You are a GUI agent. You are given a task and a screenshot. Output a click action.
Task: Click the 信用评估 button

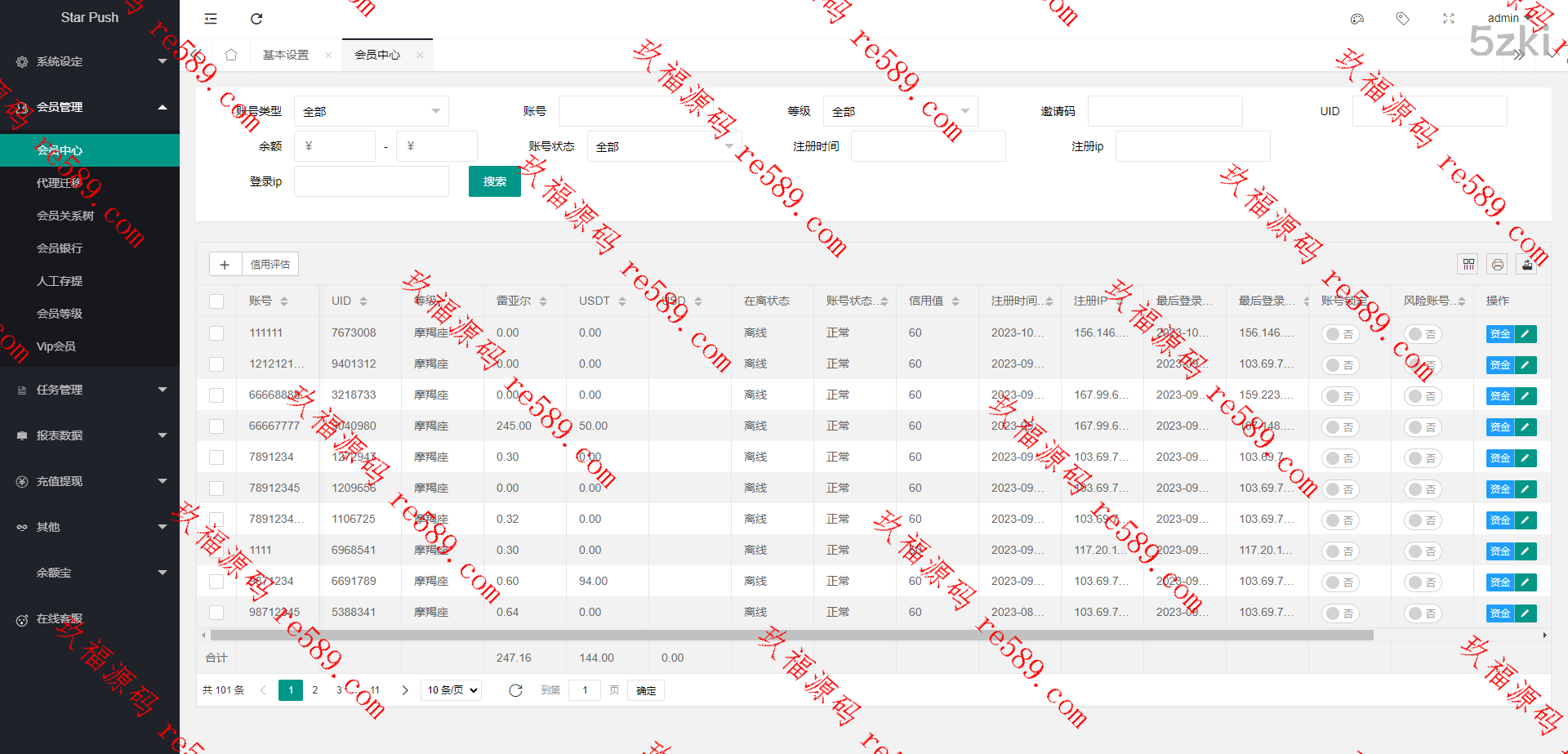point(270,264)
